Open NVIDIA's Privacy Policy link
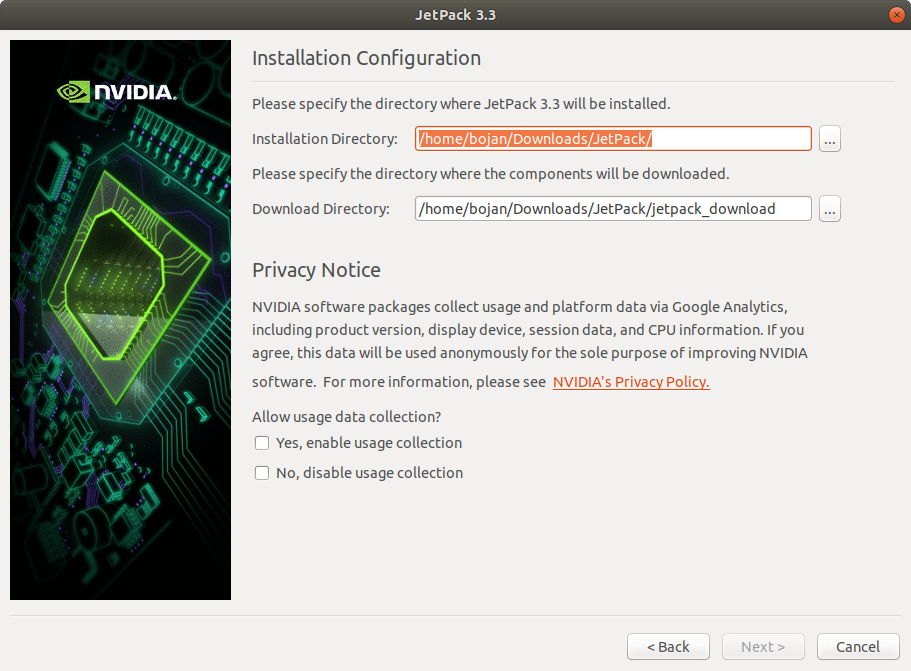Viewport: 911px width, 671px height. [631, 382]
